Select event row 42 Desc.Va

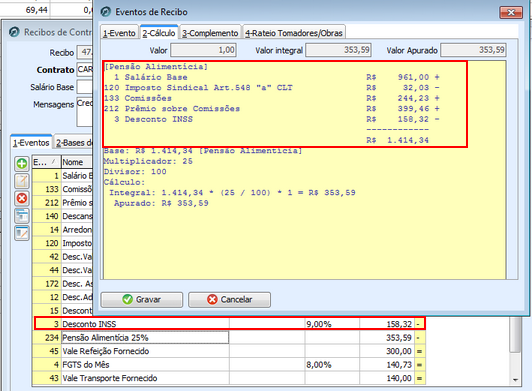click(x=62, y=257)
